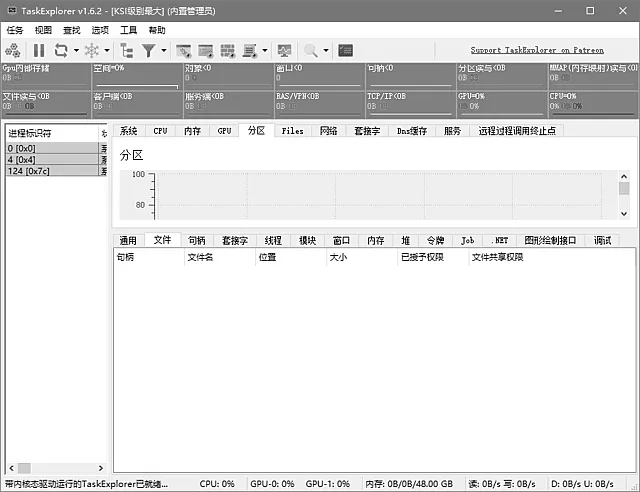
Task: Open the 远程过程调用终止点 tab
Action: click(517, 131)
